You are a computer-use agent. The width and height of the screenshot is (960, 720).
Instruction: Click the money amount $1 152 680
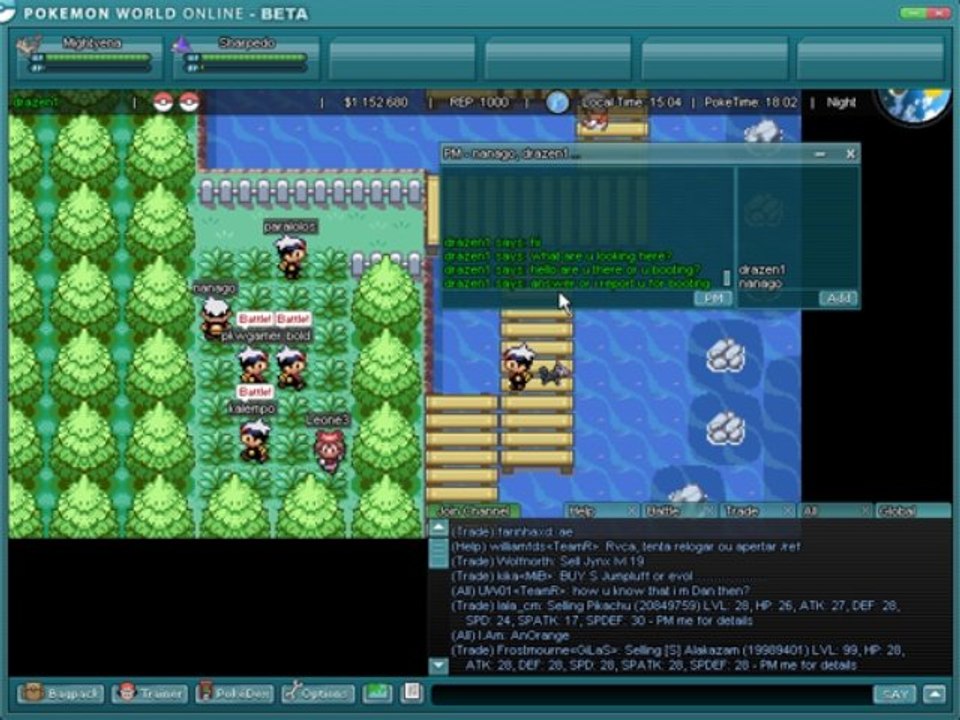[x=375, y=102]
